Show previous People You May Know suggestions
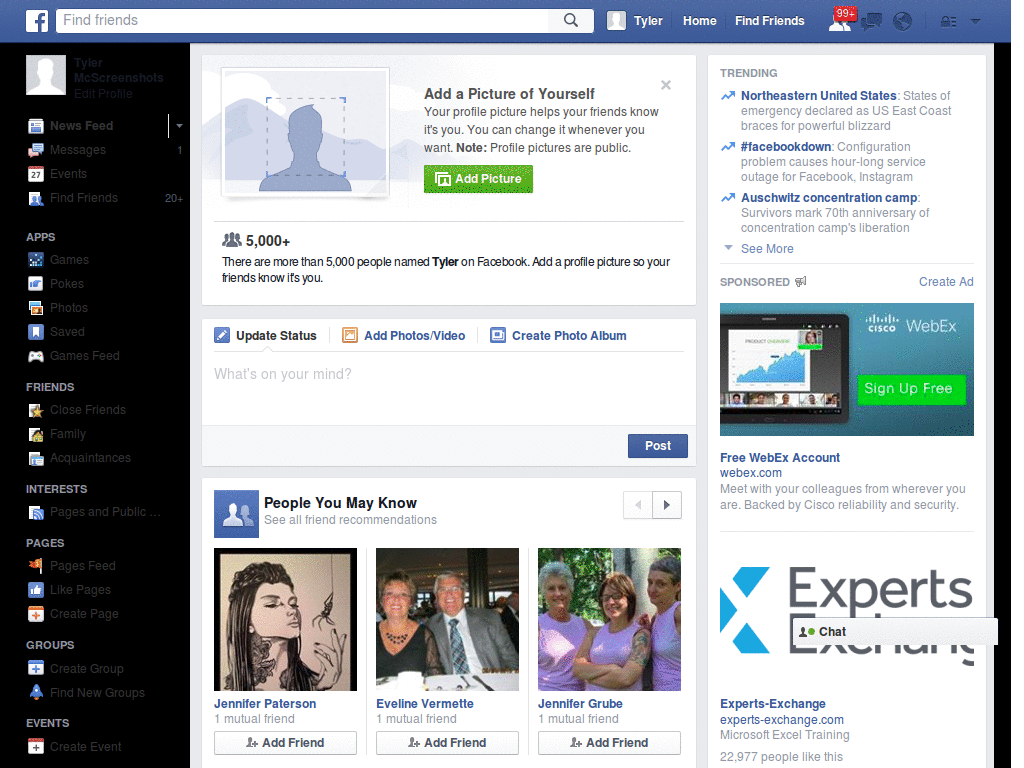Viewport: 1024px width, 768px height. pyautogui.click(x=638, y=505)
